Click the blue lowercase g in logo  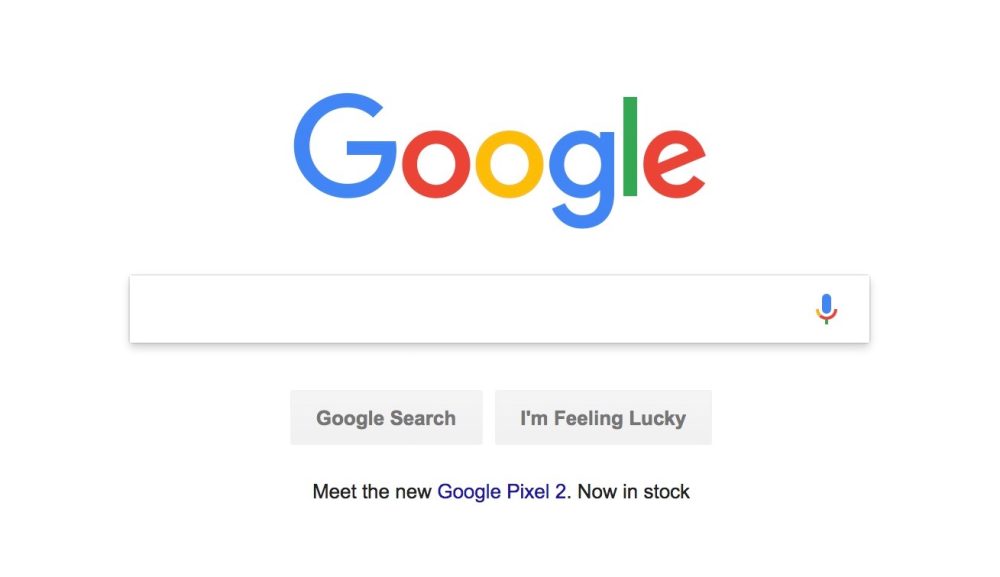pos(582,179)
